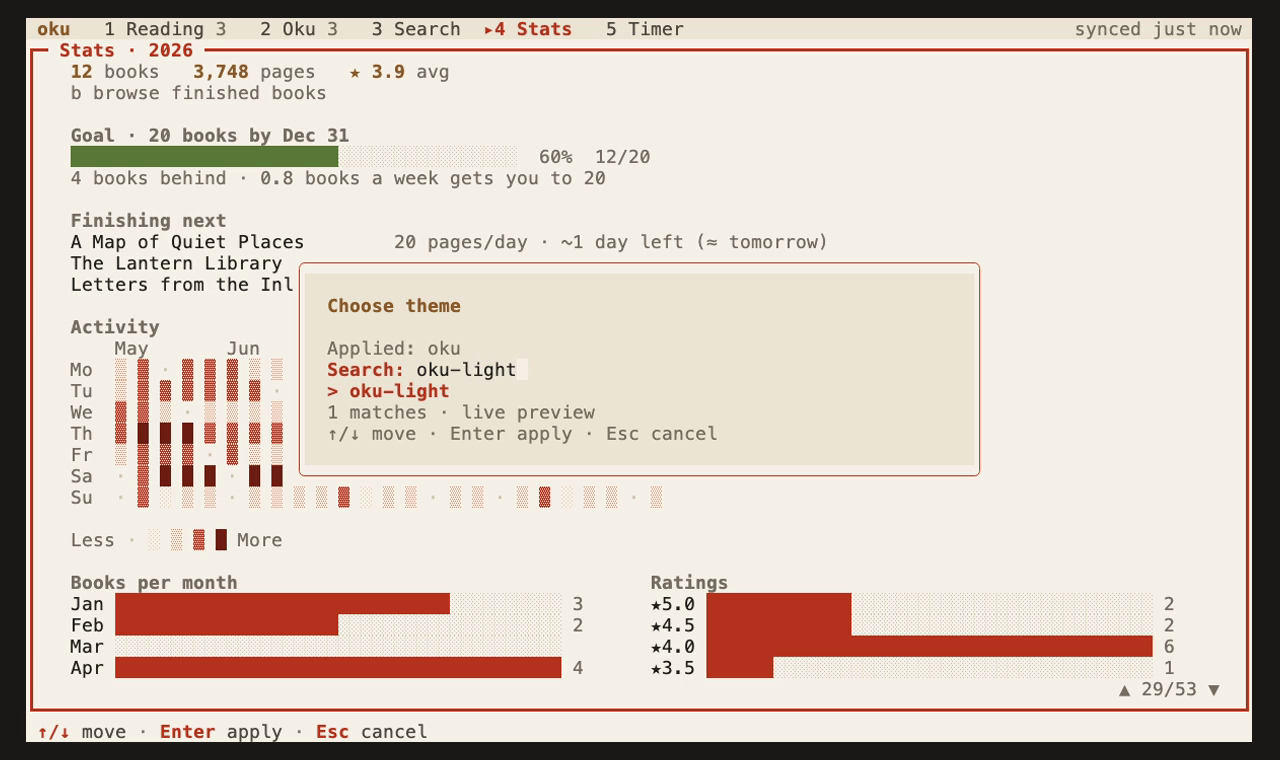
Task: Go to the 3 Search tab
Action: pos(416,29)
